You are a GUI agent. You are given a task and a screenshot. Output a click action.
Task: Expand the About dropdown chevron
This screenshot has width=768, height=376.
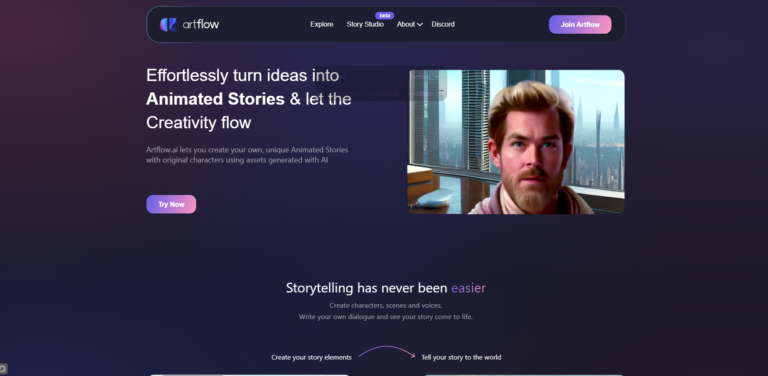point(420,25)
